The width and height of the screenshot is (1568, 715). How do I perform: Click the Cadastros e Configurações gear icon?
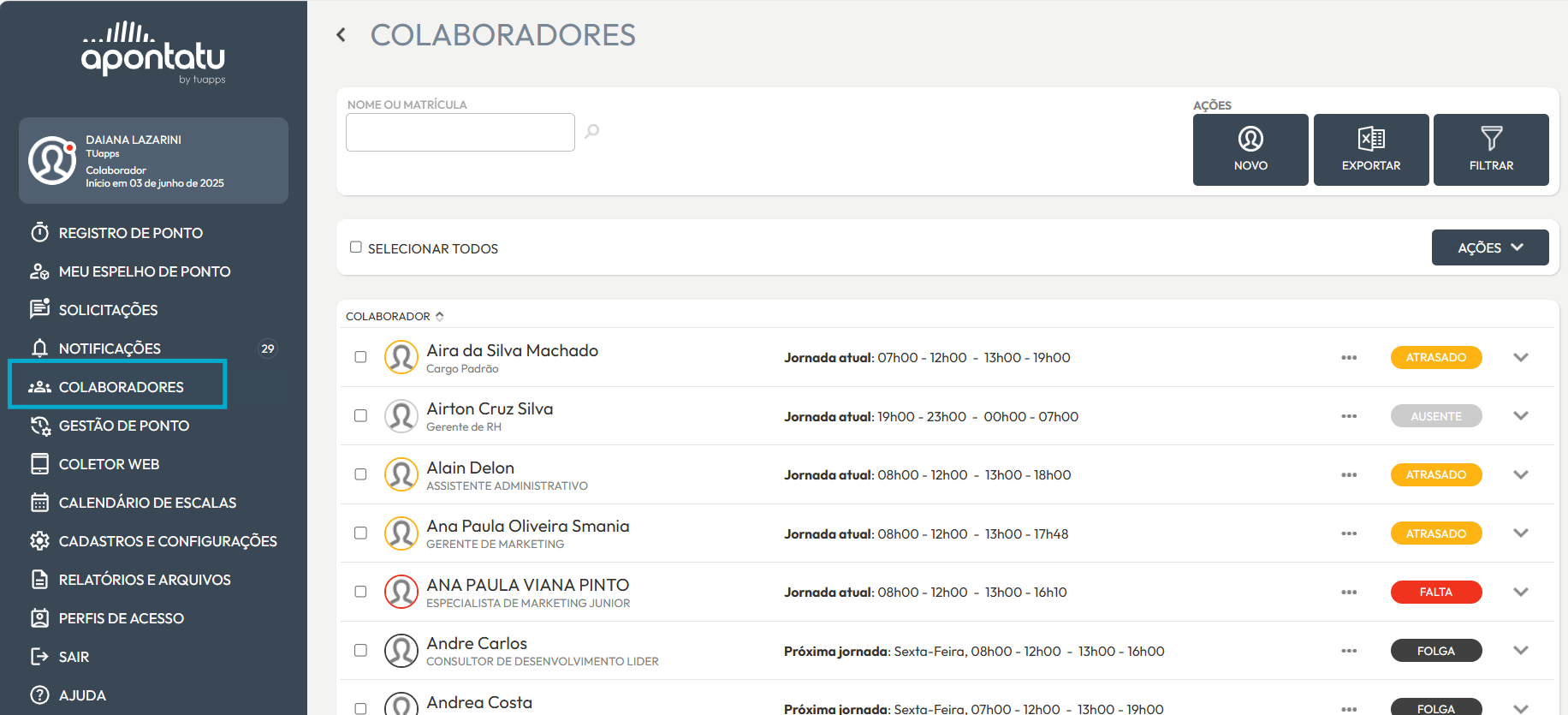pos(39,541)
